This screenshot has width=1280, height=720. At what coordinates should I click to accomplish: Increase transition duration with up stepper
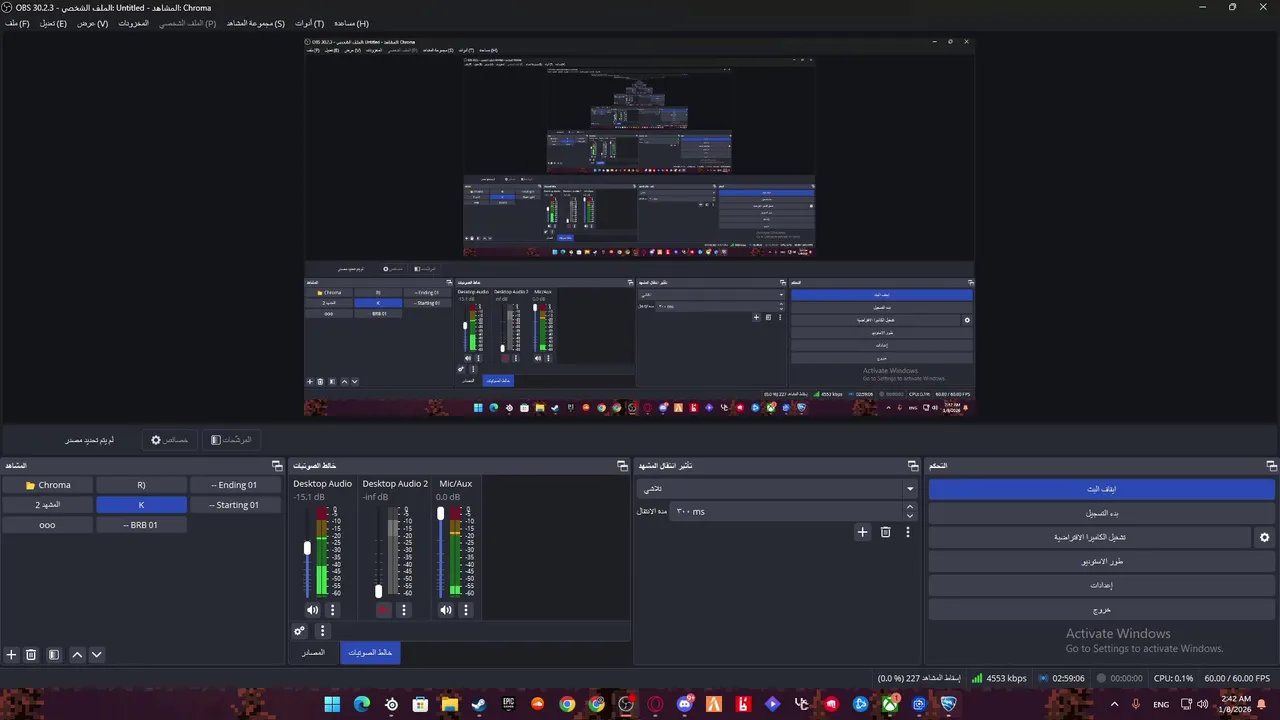[x=909, y=507]
